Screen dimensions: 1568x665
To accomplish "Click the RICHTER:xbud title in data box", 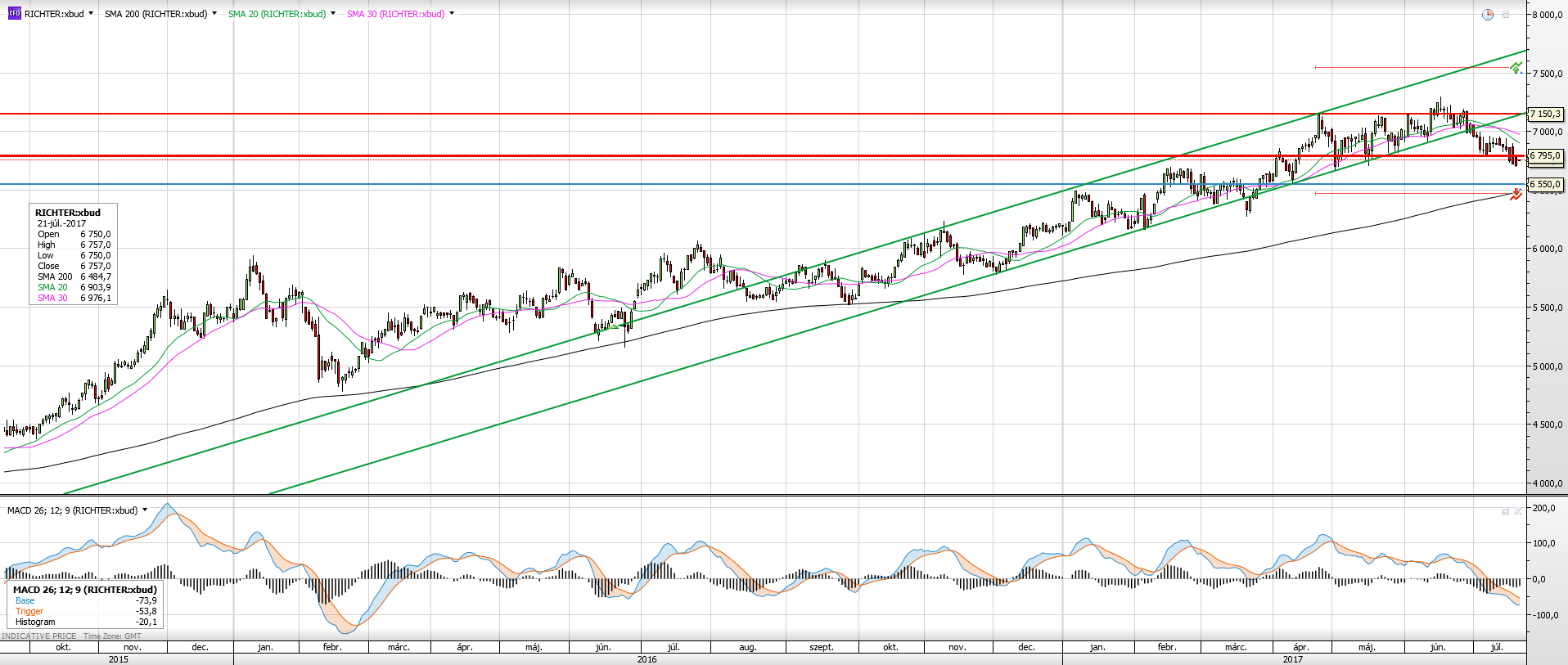I will pyautogui.click(x=68, y=213).
